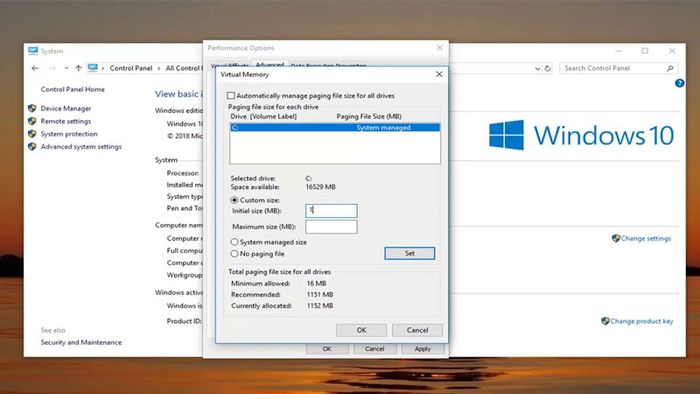Click the shield icon beside Advanced system settings
This screenshot has width=700, height=394.
pos(32,146)
